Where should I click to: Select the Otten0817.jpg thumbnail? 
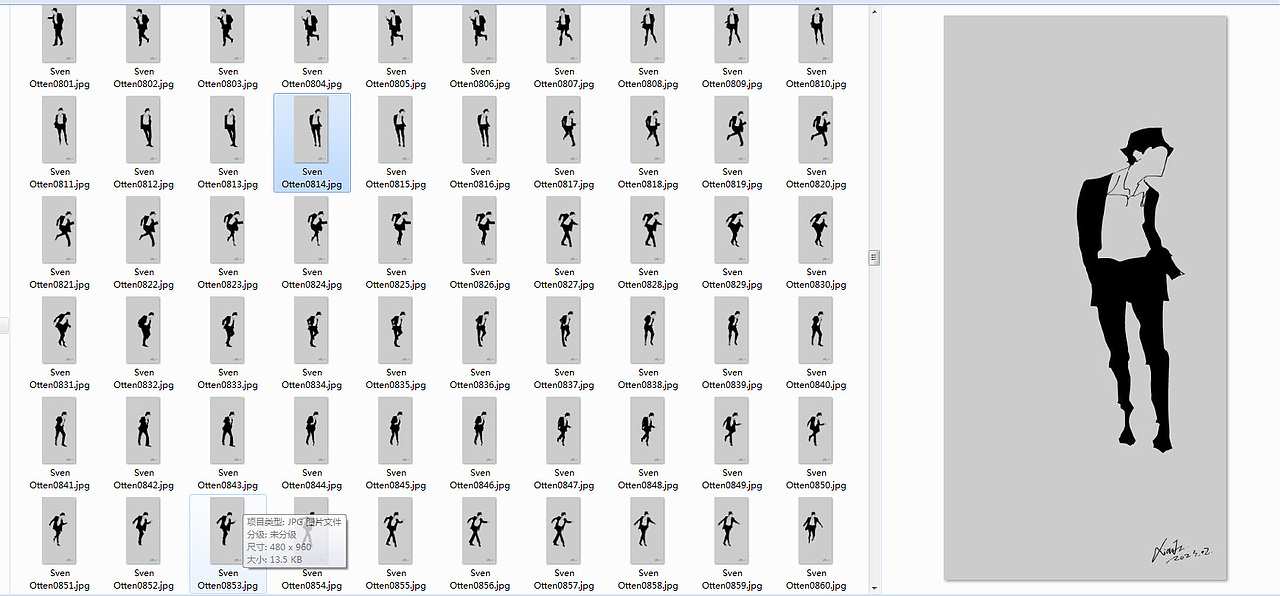564,130
